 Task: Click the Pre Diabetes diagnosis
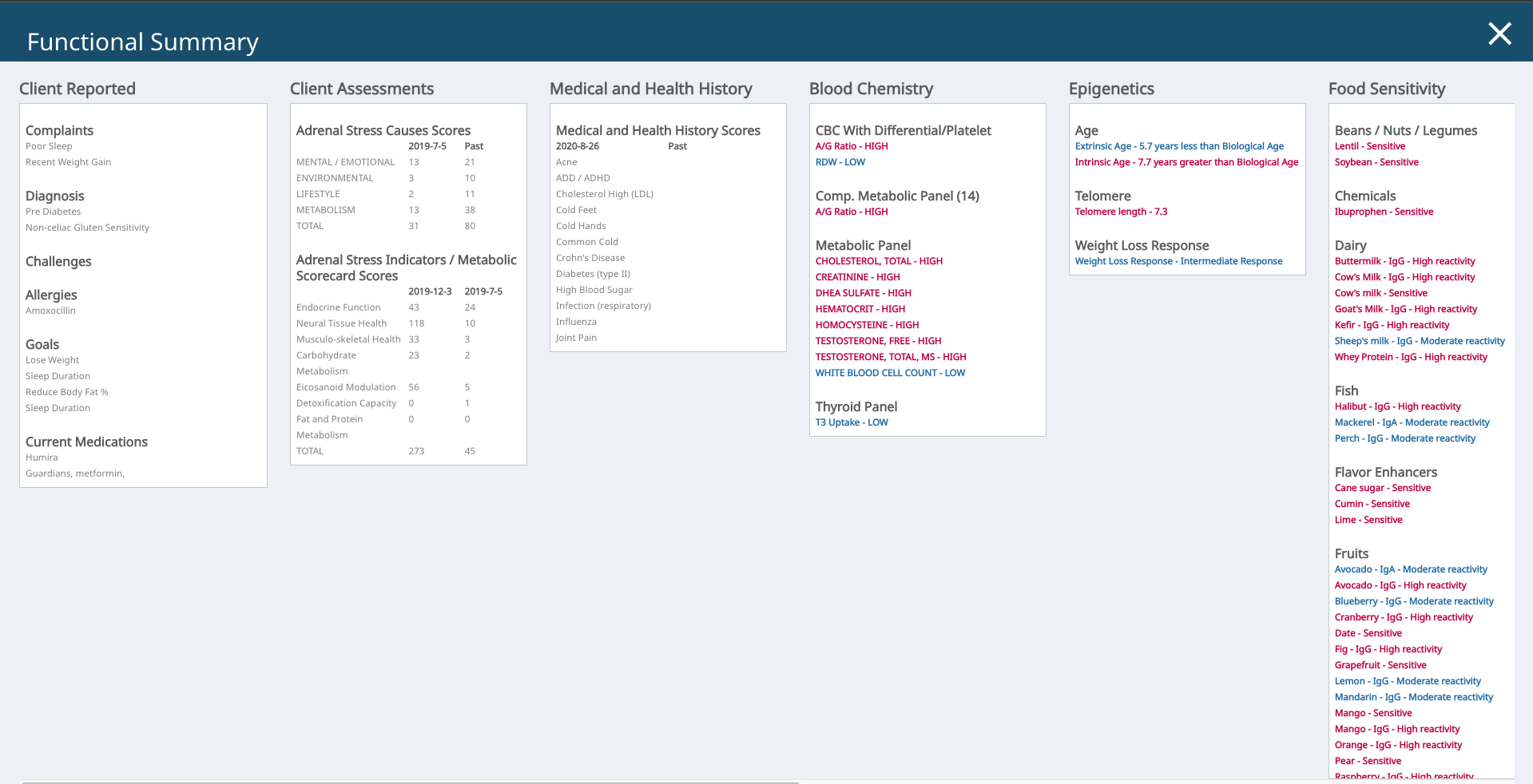(x=53, y=212)
